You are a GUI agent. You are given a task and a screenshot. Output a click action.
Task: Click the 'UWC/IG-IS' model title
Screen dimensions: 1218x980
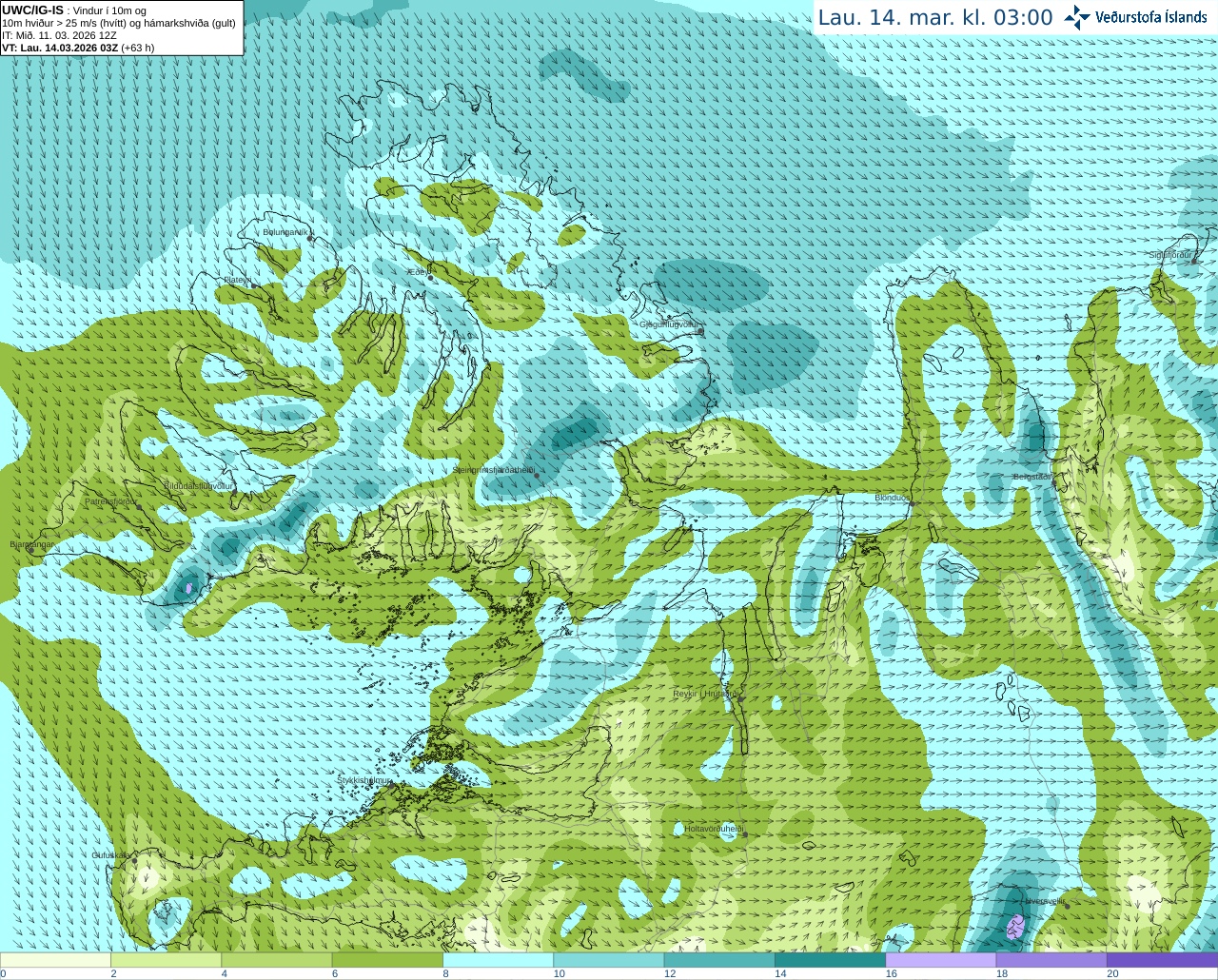[x=32, y=10]
